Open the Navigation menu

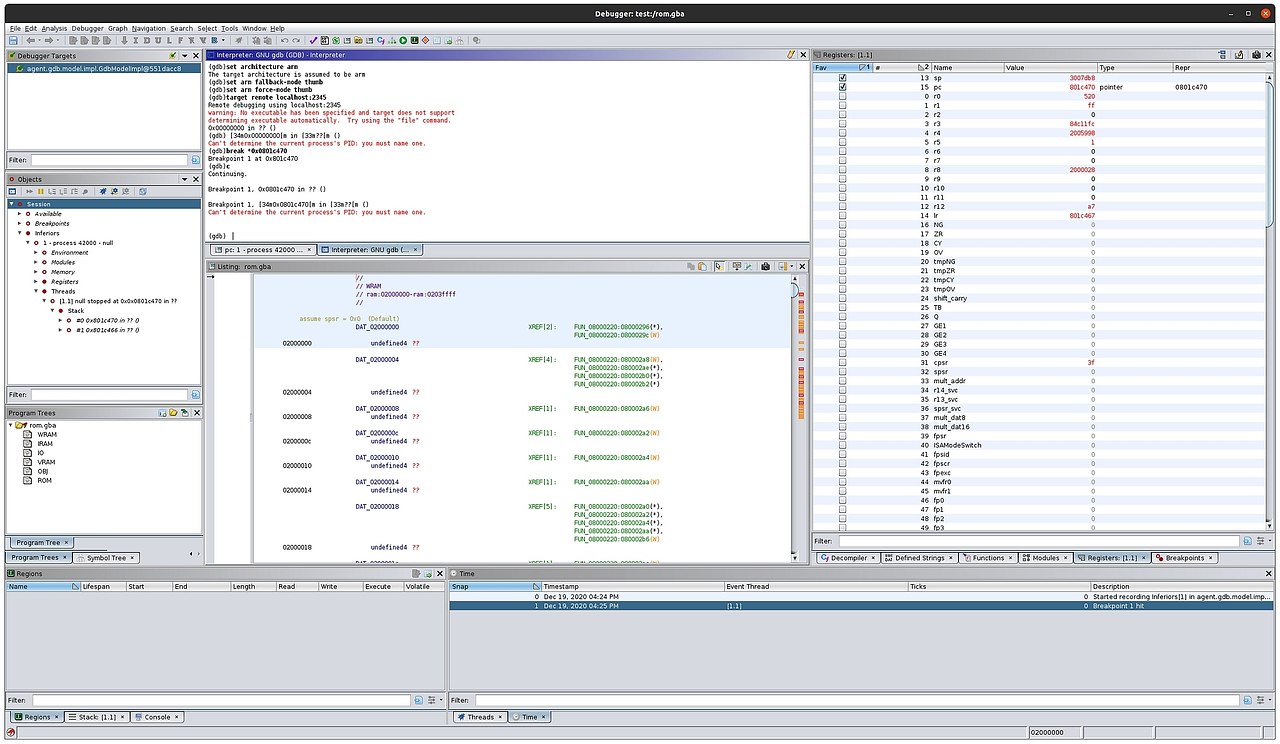149,28
